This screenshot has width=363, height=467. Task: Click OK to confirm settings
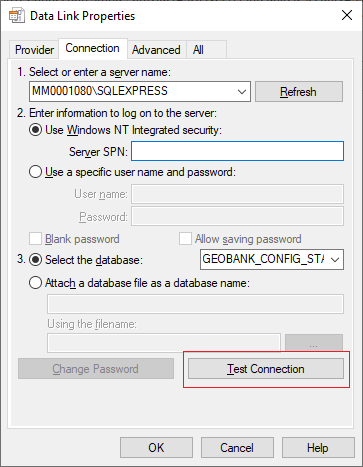156,448
